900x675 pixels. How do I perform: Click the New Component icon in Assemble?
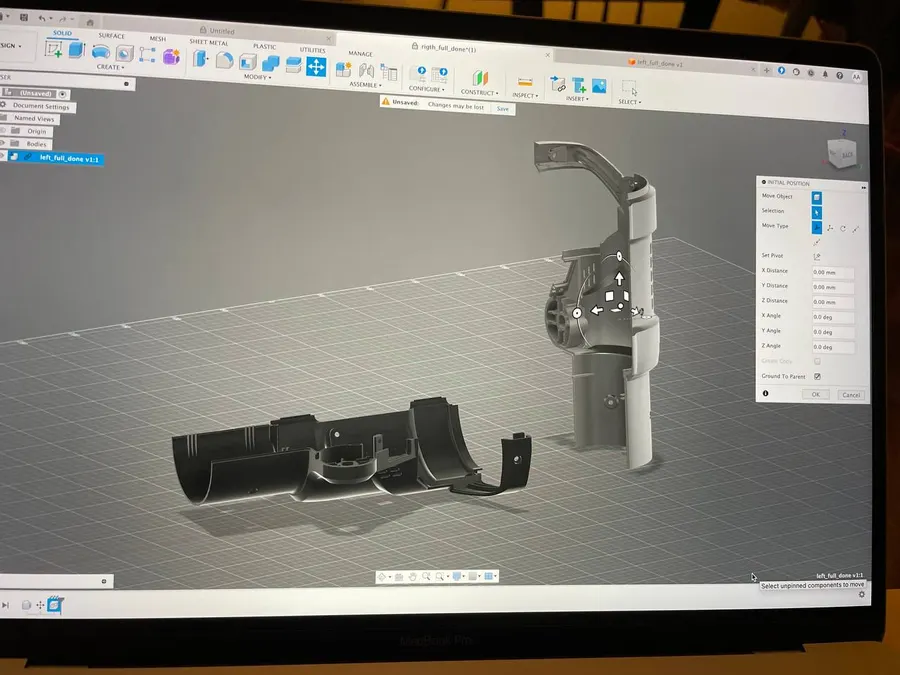[343, 69]
